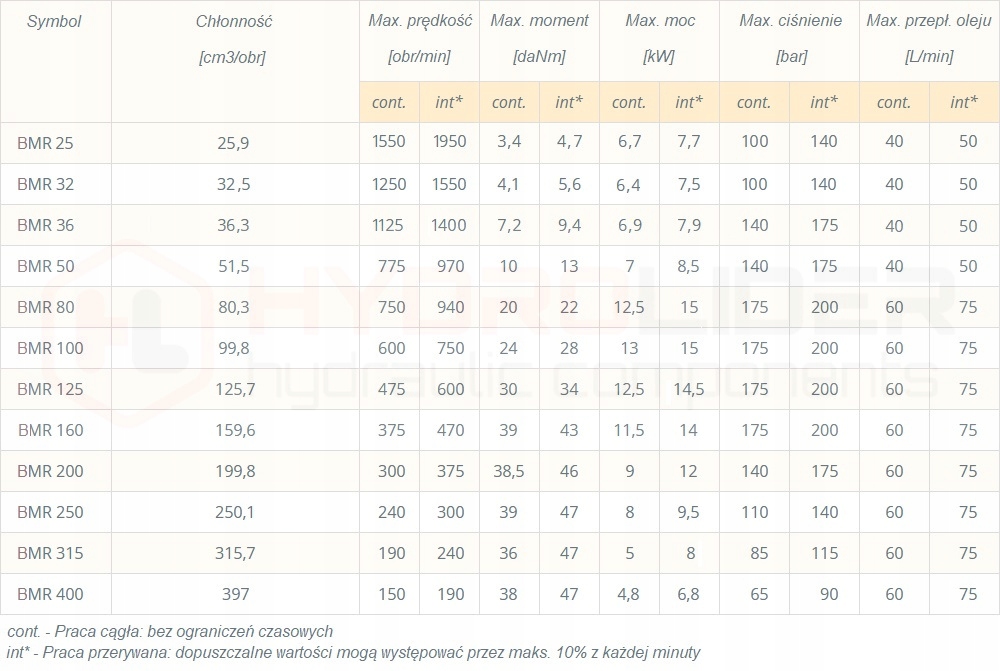The width and height of the screenshot is (1000, 671).
Task: Click the 315,7 displacement value
Action: click(x=233, y=553)
